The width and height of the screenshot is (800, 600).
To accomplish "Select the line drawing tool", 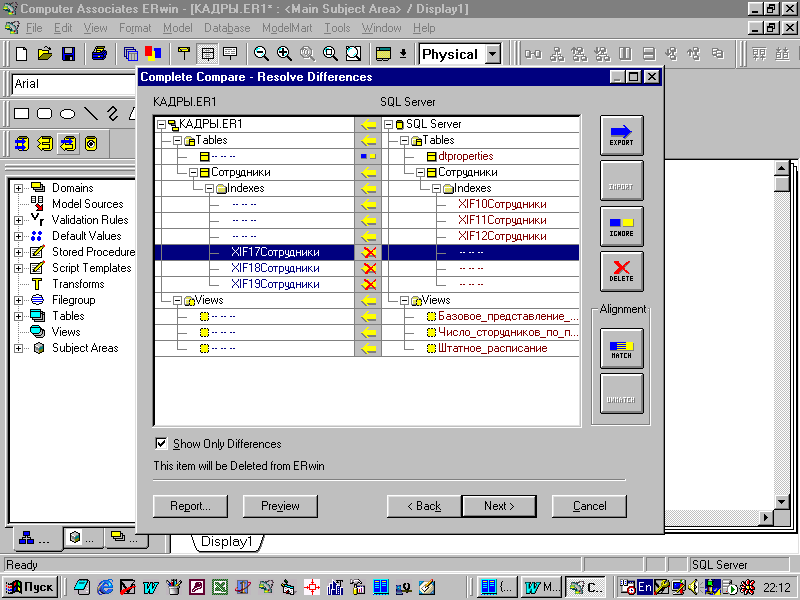I will pos(90,113).
